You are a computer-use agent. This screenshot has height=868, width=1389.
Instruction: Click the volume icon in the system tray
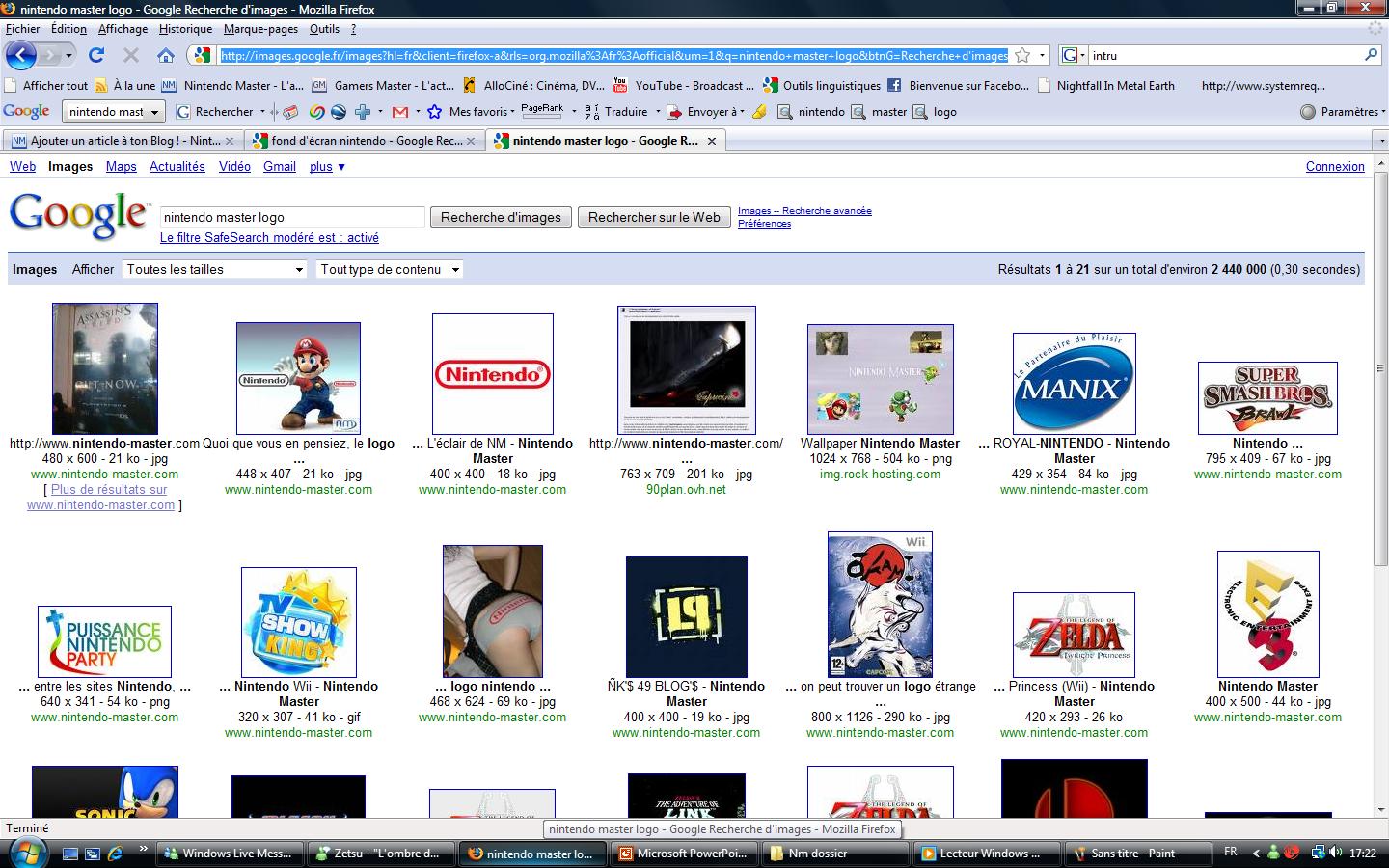(x=1337, y=853)
